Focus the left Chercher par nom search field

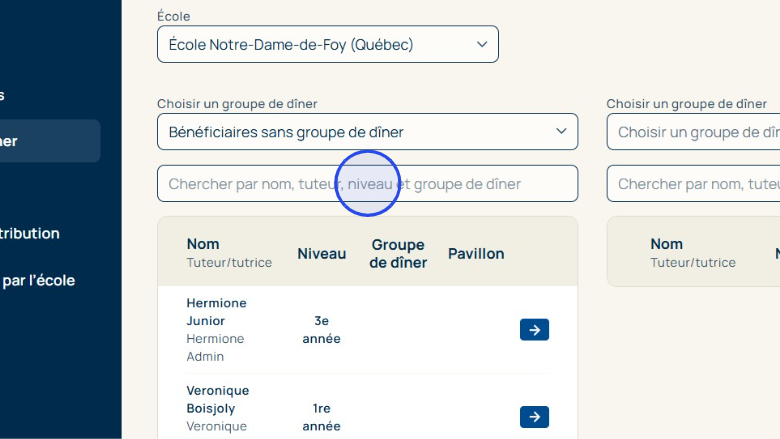tap(367, 184)
